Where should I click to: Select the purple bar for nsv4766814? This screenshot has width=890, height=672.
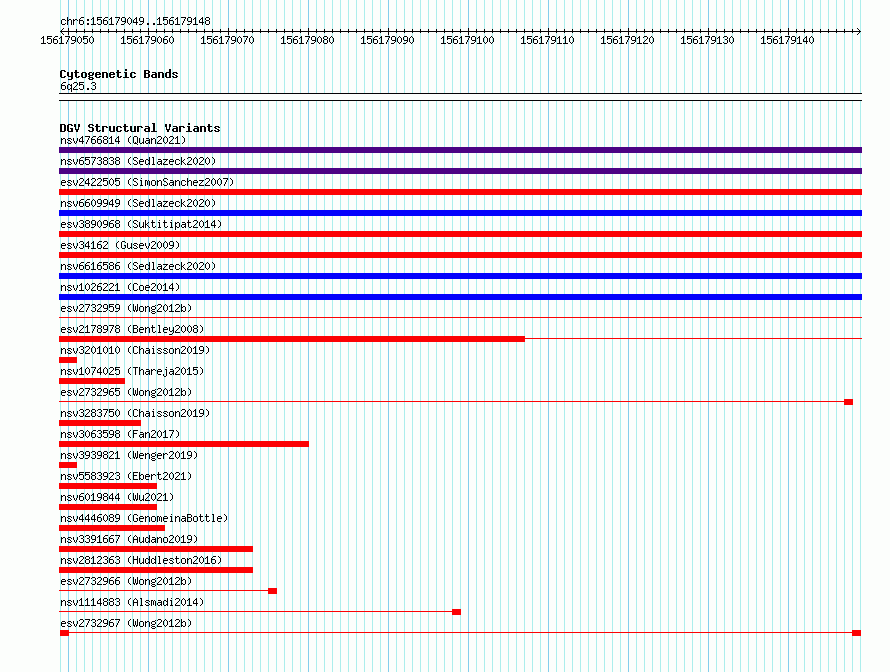pyautogui.click(x=460, y=150)
